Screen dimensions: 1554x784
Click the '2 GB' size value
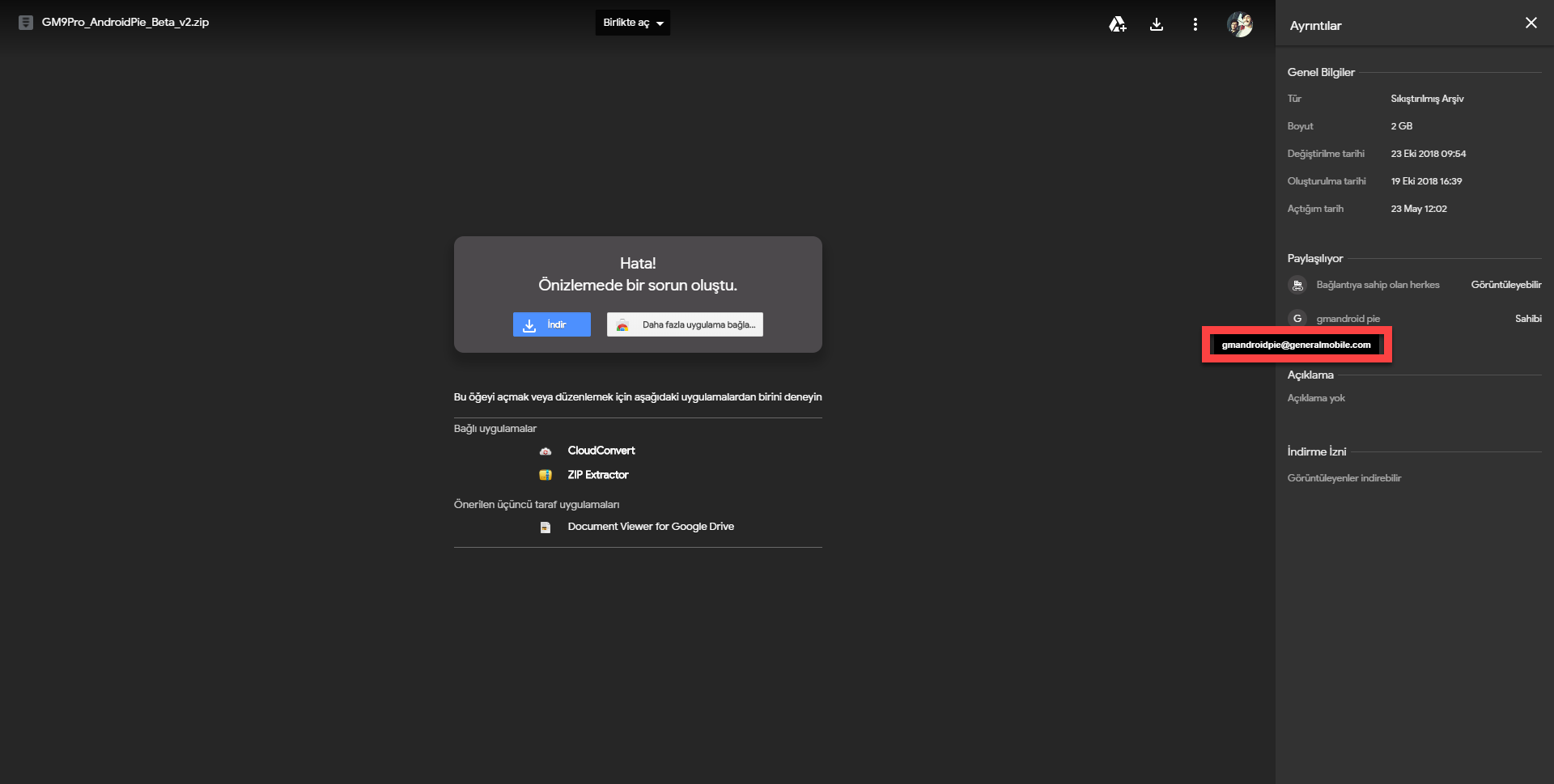[x=1402, y=126]
